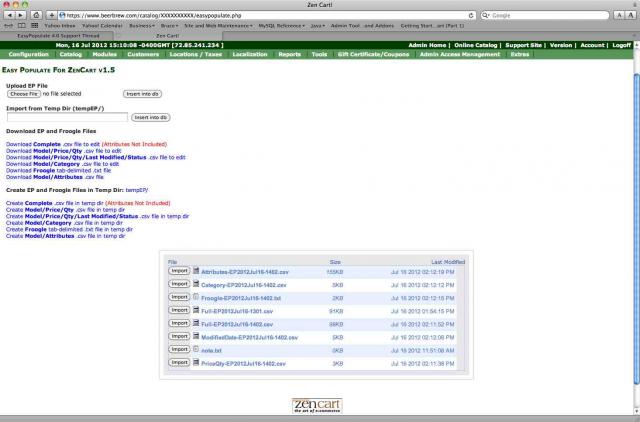Screen dimensions: 640x422
Task: Click Create Model/Price/Qty/Last Modified/Status link
Action: click(x=98, y=216)
